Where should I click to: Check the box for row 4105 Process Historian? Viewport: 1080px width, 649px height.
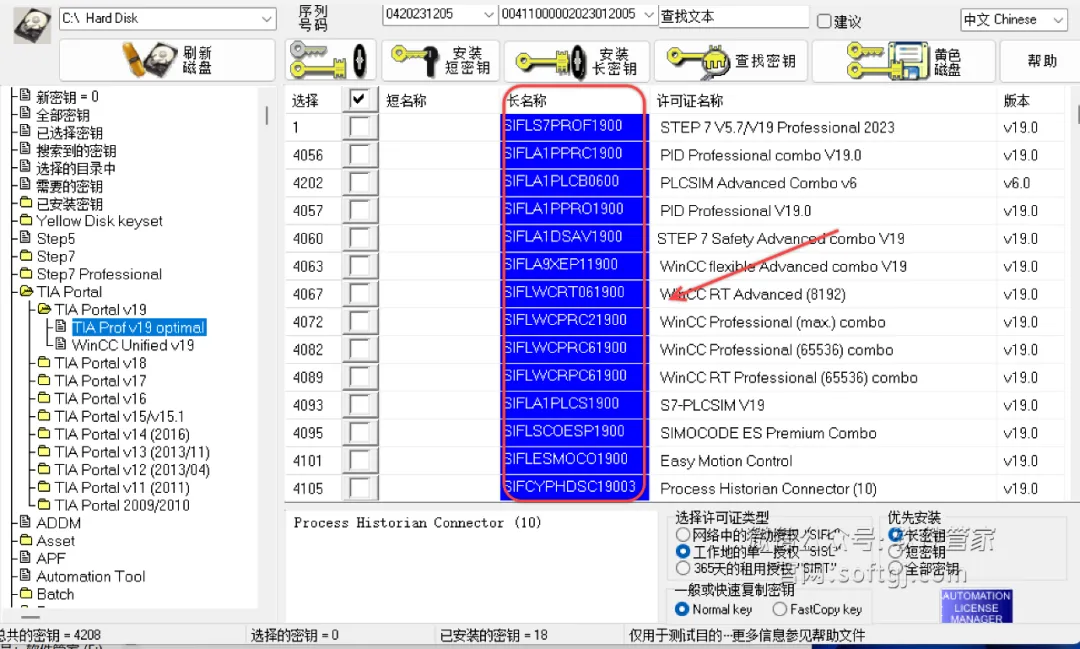click(x=360, y=488)
